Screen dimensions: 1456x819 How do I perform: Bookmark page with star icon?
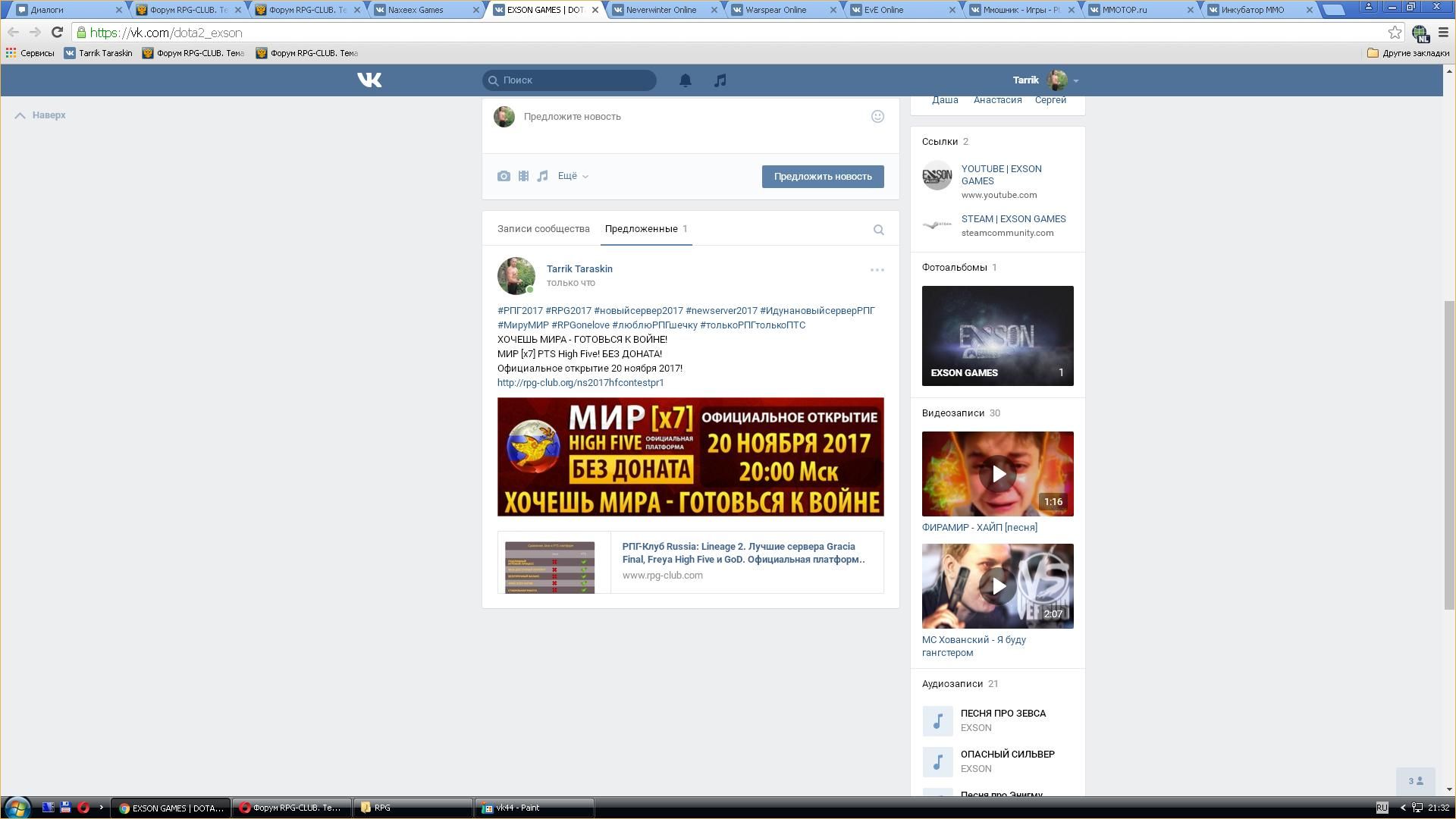click(1394, 32)
